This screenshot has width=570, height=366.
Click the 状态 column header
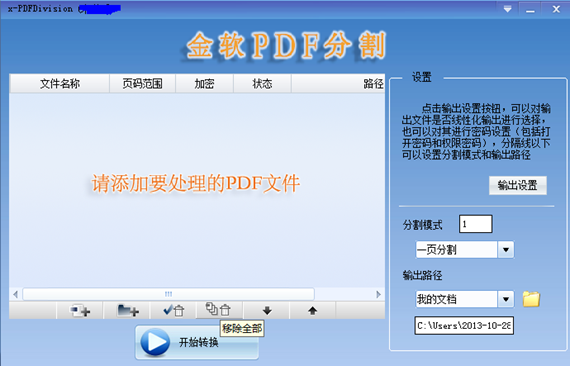click(262, 84)
